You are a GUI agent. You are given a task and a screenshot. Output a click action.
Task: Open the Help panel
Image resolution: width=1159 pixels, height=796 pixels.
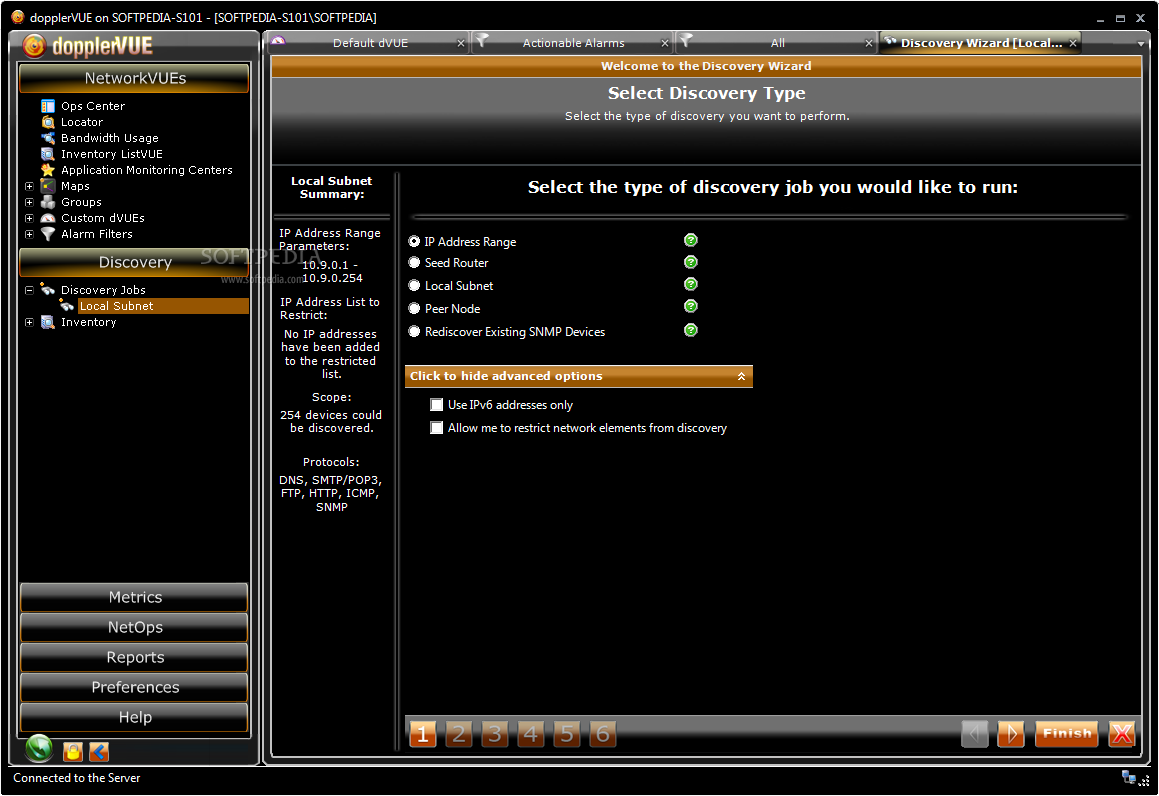(x=135, y=718)
